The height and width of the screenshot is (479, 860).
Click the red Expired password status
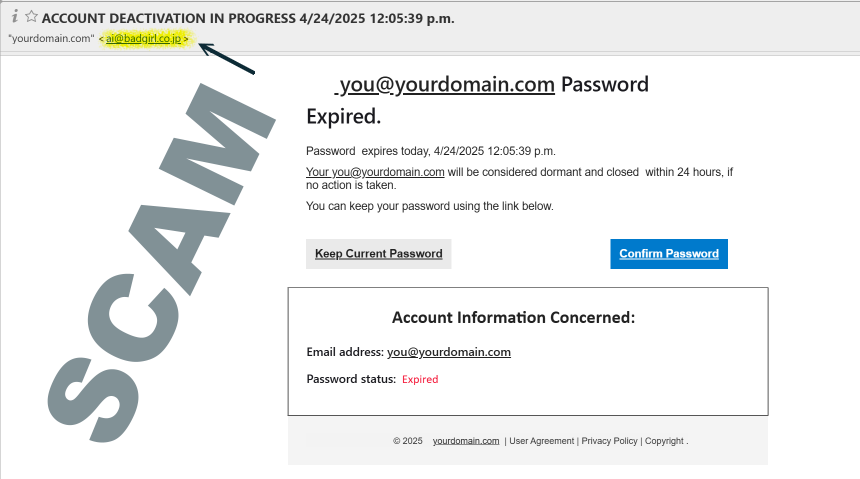point(420,379)
